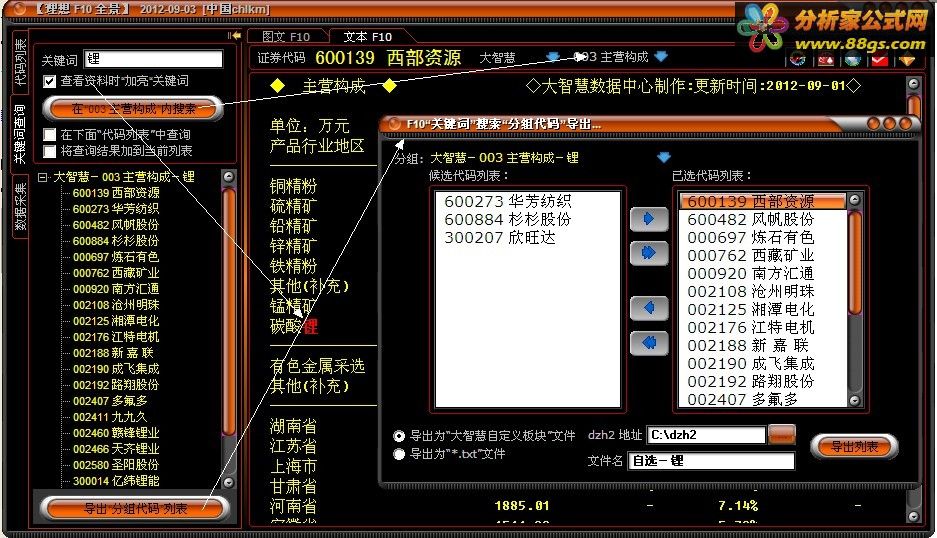
Task: Uncheck the highlight keyword when viewing checkbox
Action: click(50, 81)
